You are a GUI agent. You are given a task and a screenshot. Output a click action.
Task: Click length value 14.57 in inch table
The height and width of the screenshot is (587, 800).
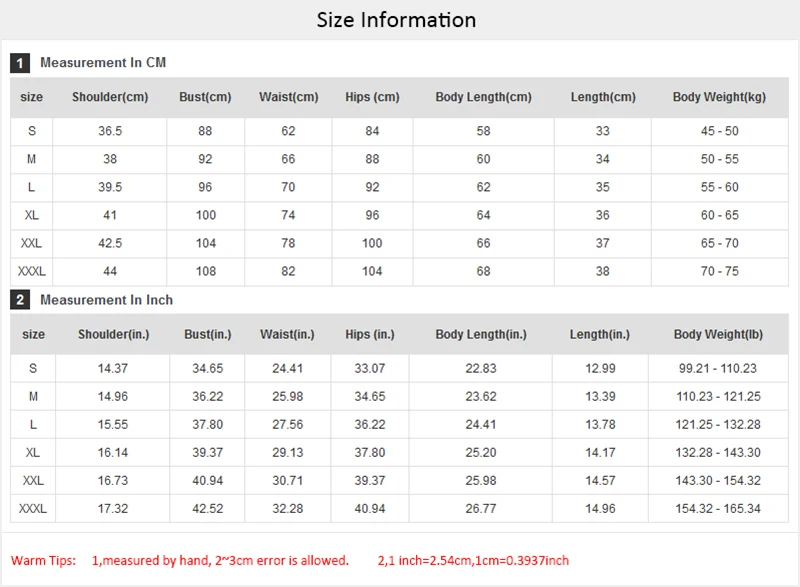click(601, 480)
